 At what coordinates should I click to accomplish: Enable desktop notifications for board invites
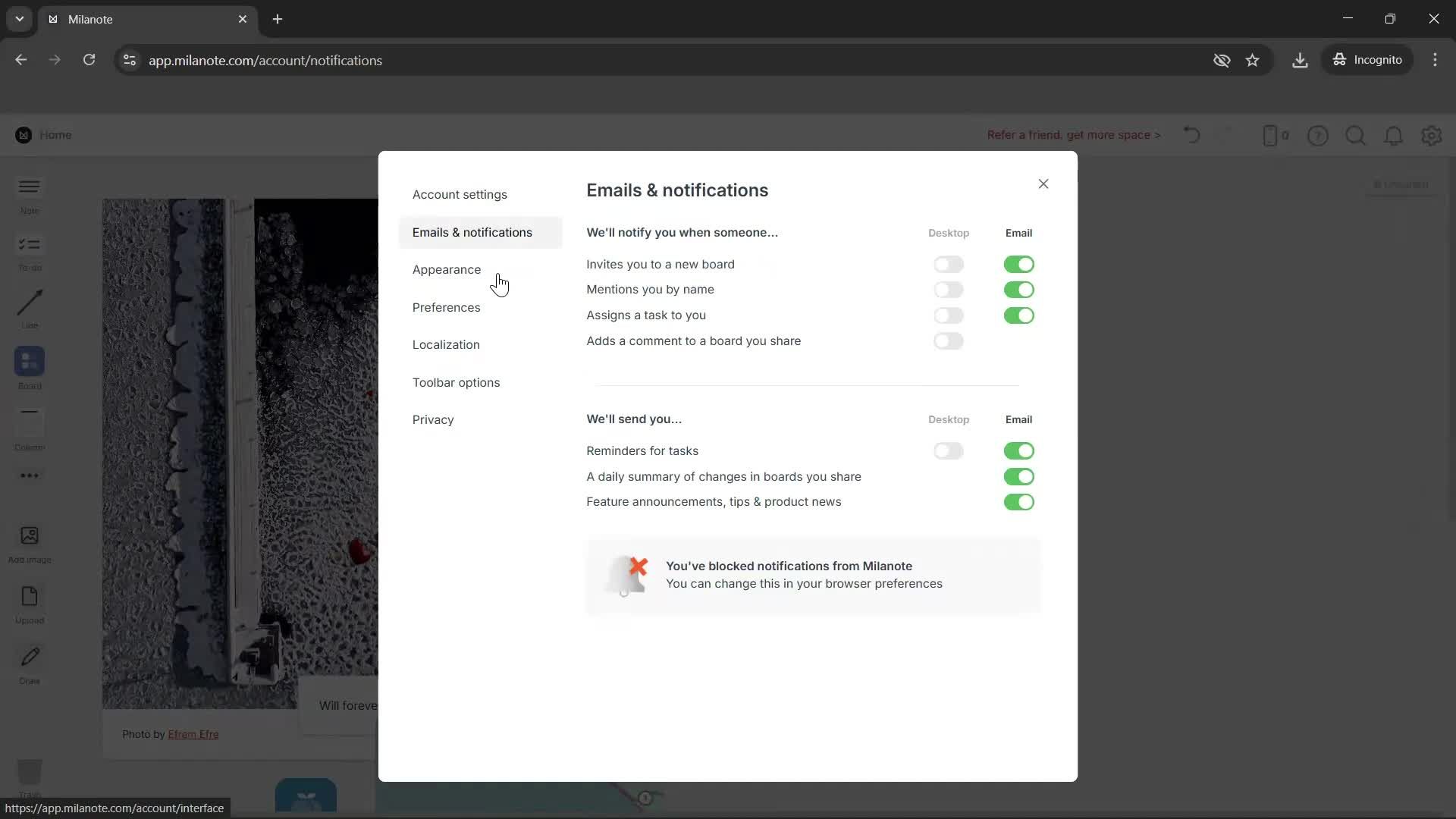(949, 264)
